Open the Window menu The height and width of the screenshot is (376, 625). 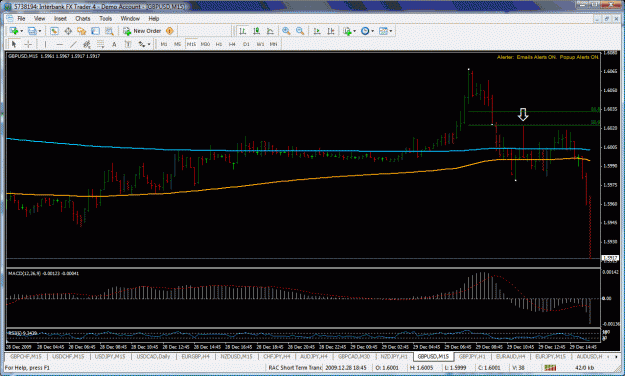130,19
